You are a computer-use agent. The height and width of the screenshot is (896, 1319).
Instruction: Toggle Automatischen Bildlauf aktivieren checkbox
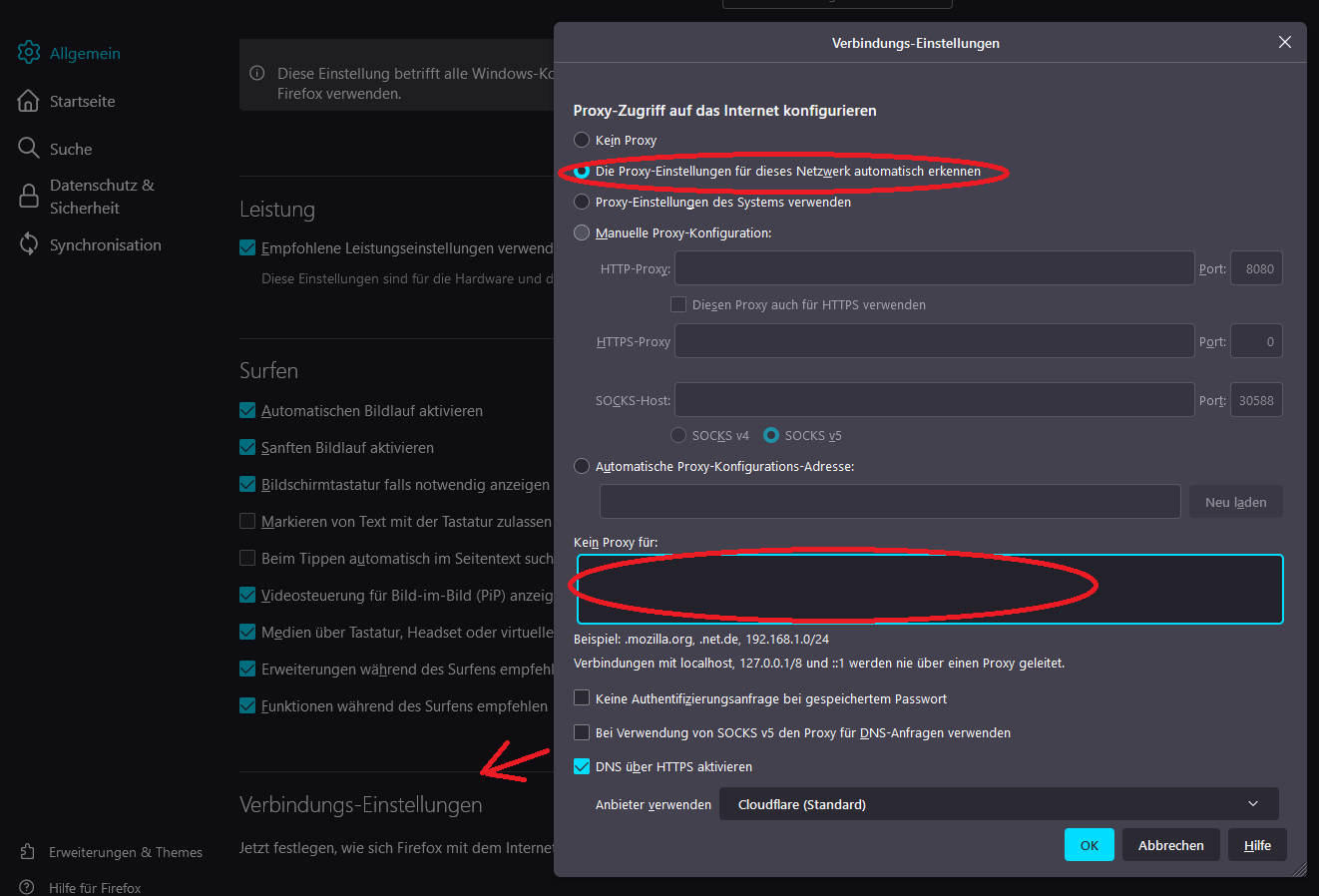(247, 410)
